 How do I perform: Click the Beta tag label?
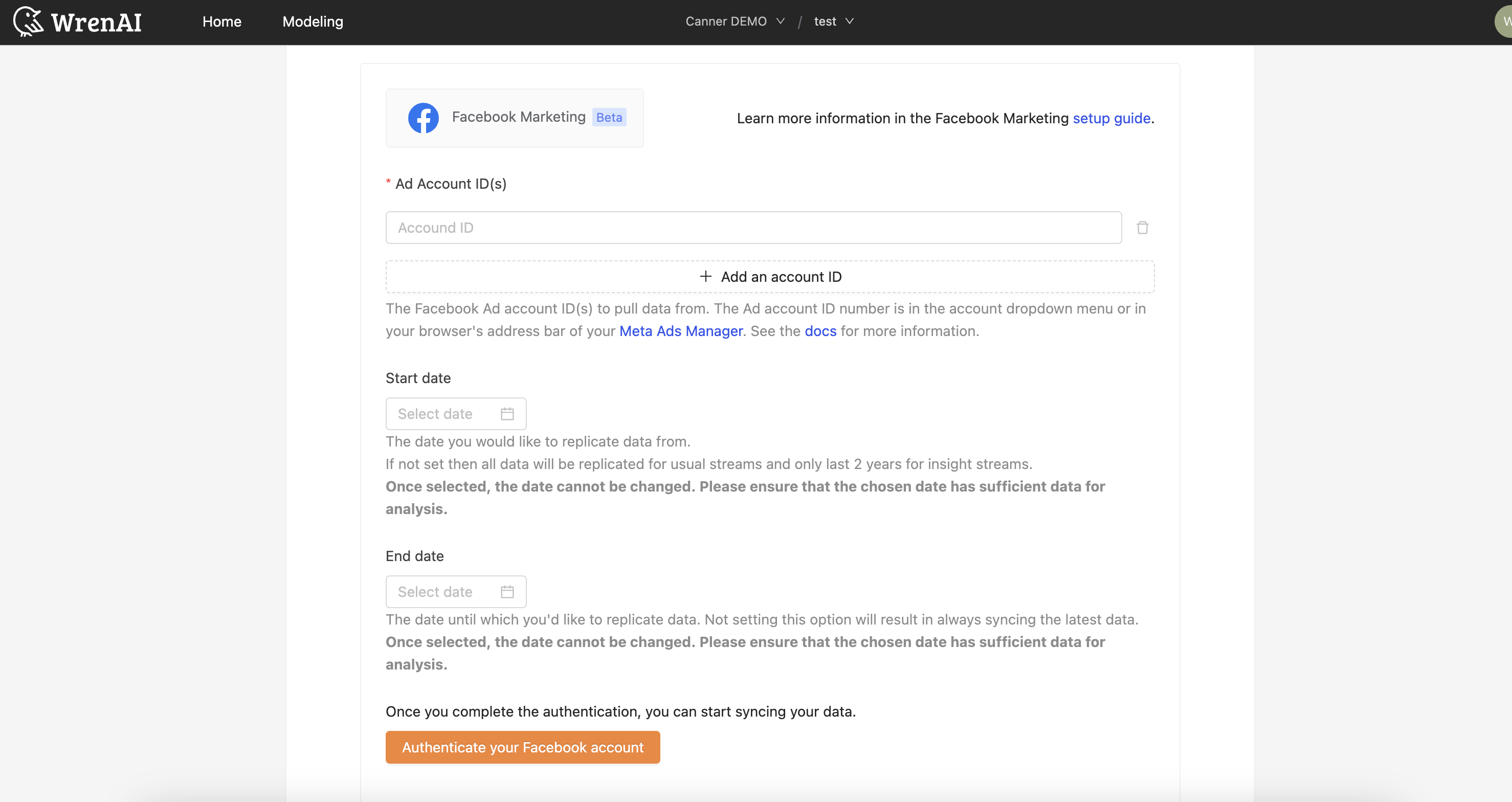[610, 117]
